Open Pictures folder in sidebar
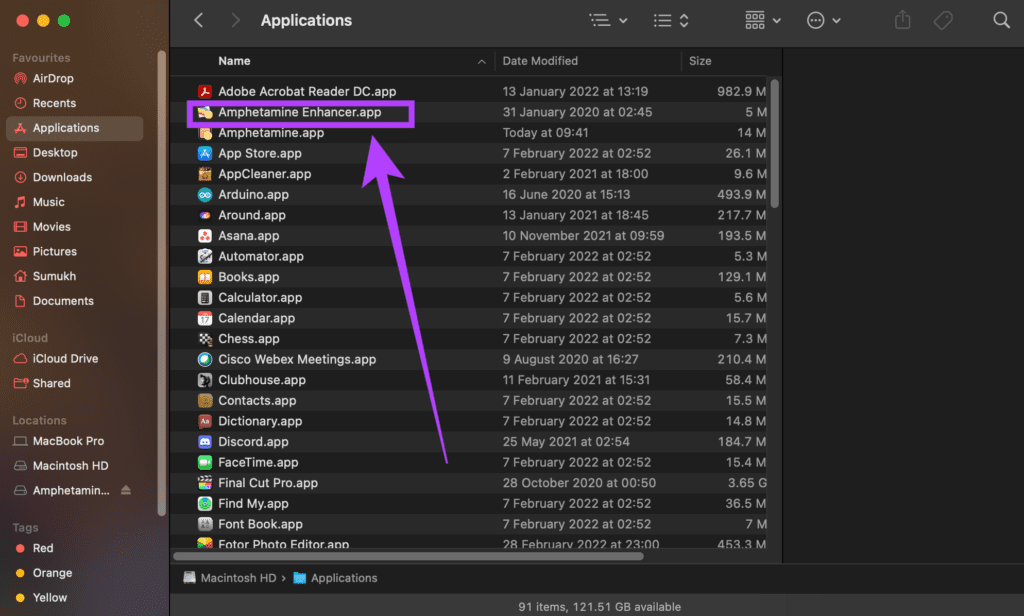Screen dimensions: 1024x616 [x=74, y=251]
